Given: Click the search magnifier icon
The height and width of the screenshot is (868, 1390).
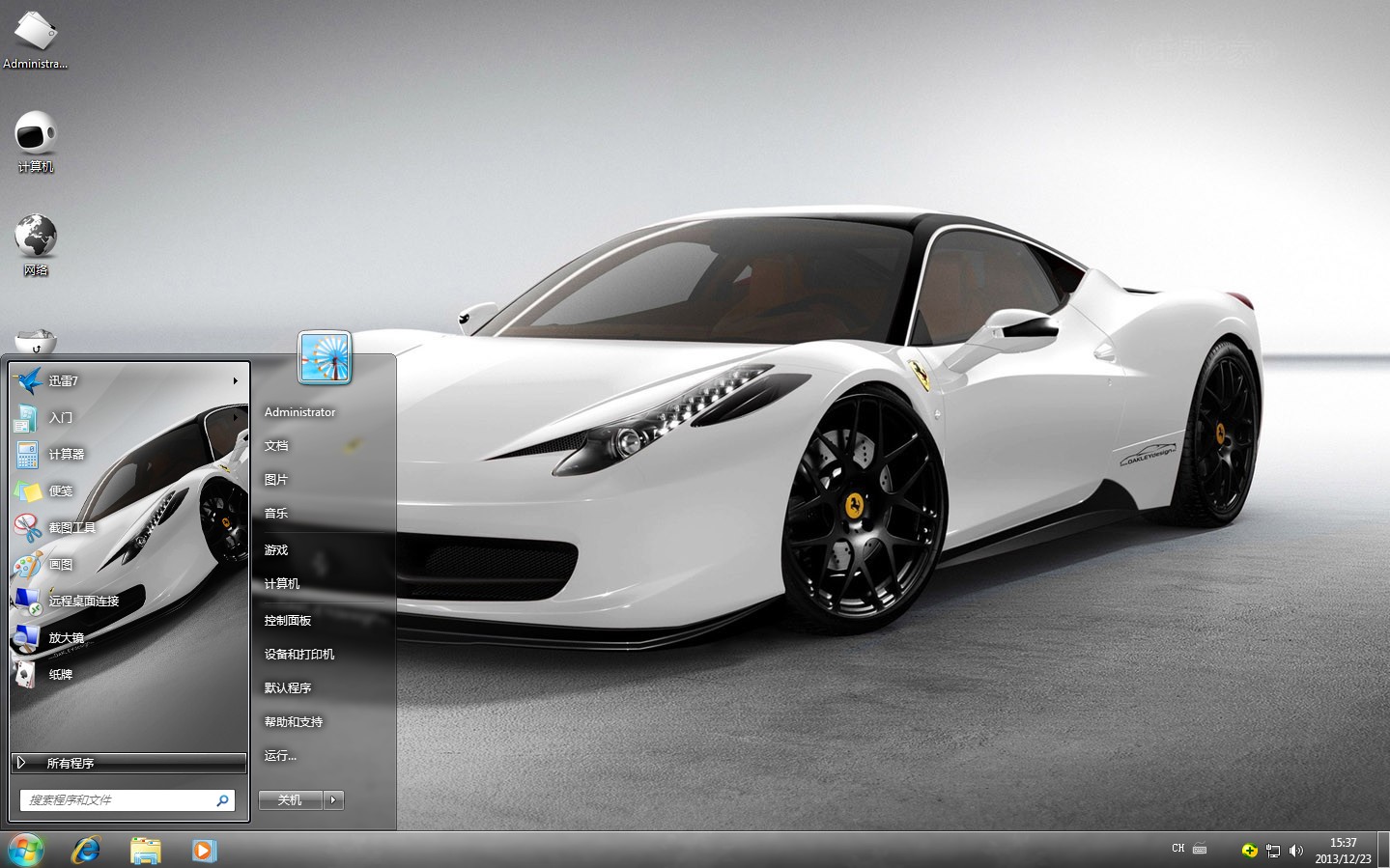Looking at the screenshot, I should 222,800.
